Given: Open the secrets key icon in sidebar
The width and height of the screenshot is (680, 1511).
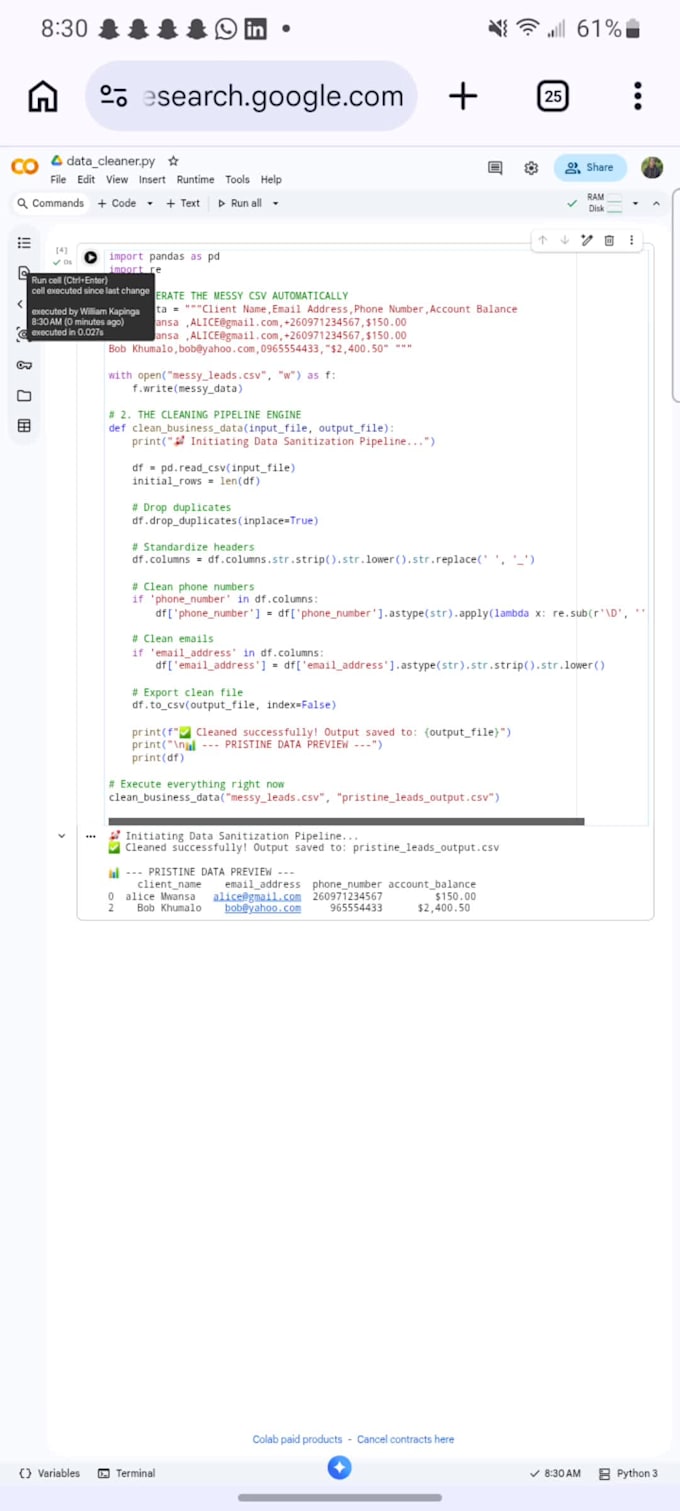Looking at the screenshot, I should click(24, 365).
